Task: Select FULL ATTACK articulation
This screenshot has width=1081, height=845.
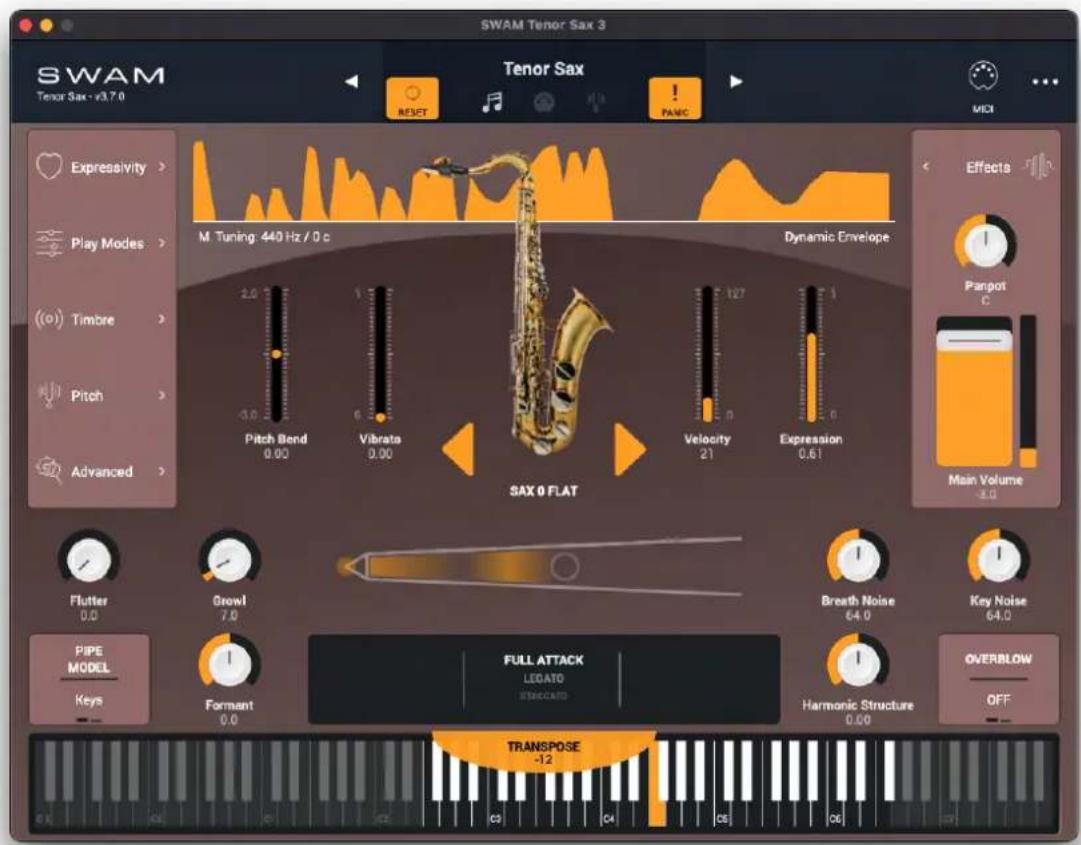Action: pos(543,660)
